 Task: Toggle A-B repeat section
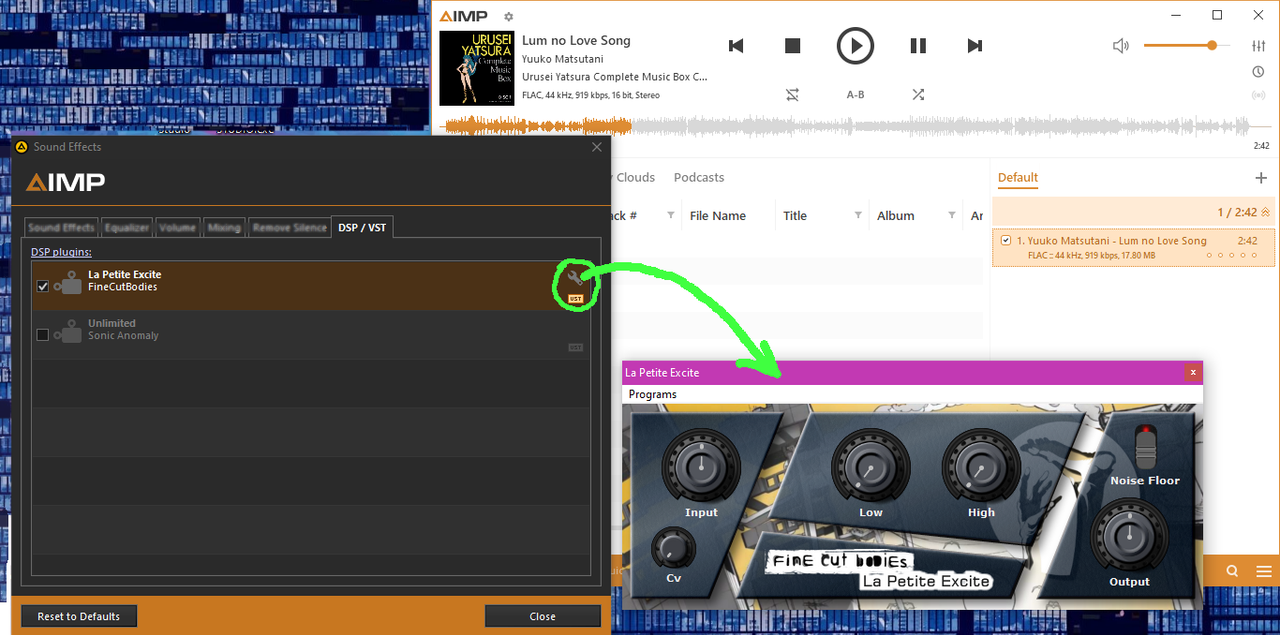[x=855, y=94]
